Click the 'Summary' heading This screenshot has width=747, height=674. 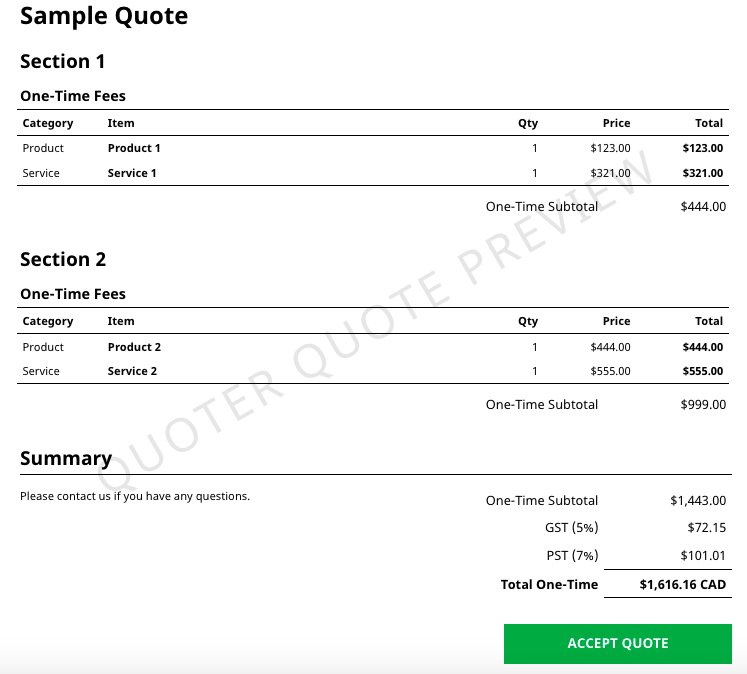point(66,459)
